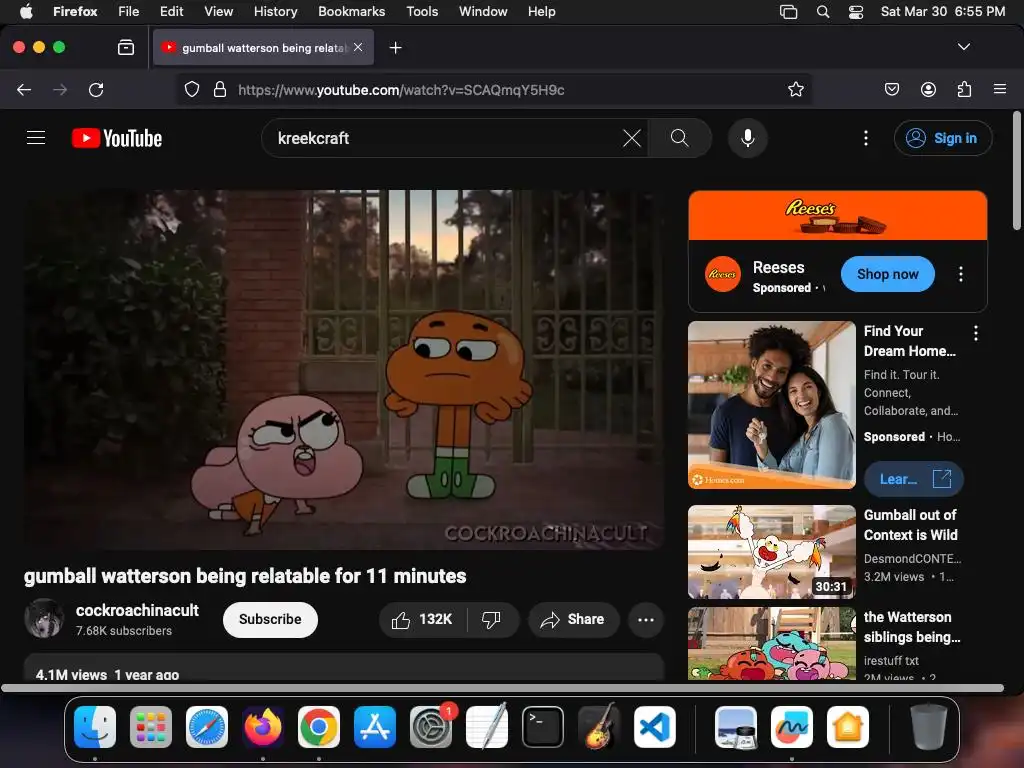This screenshot has width=1024, height=768.
Task: Open cockroachinacult channel avatar
Action: click(44, 618)
